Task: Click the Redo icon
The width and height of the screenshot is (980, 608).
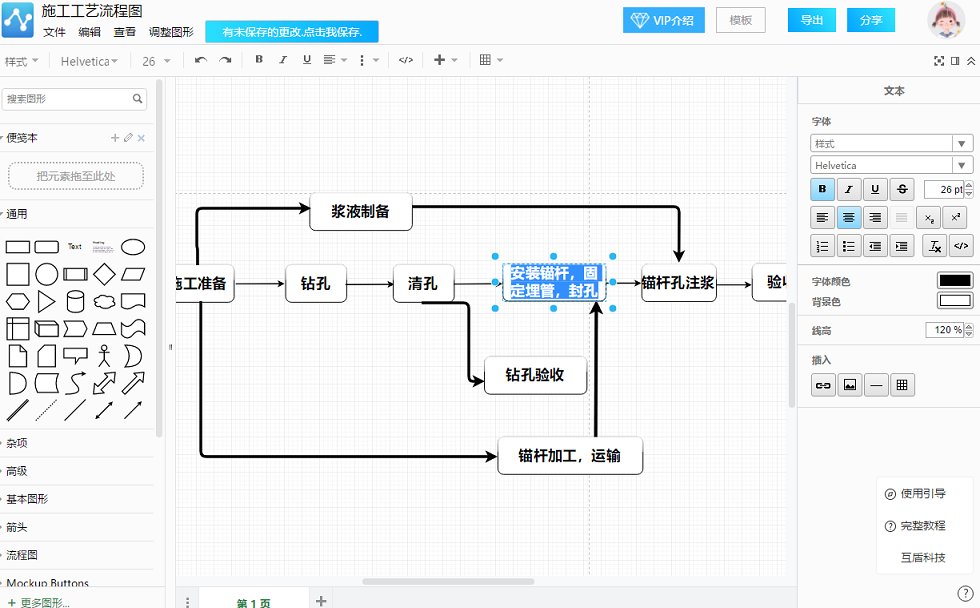Action: coord(225,60)
